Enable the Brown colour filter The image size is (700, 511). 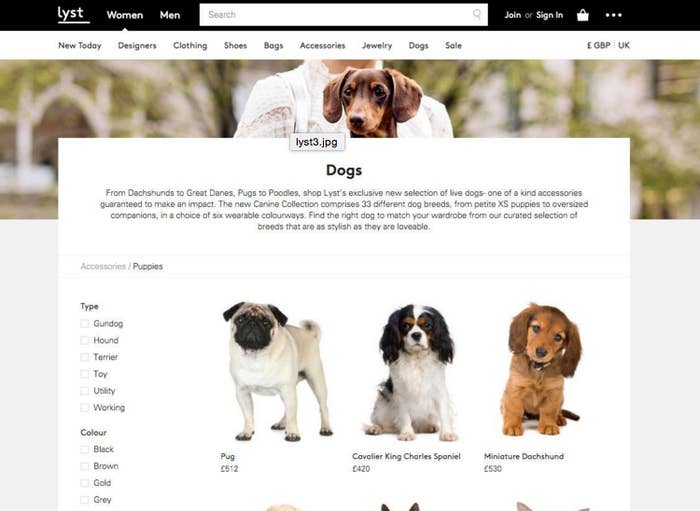[84, 466]
